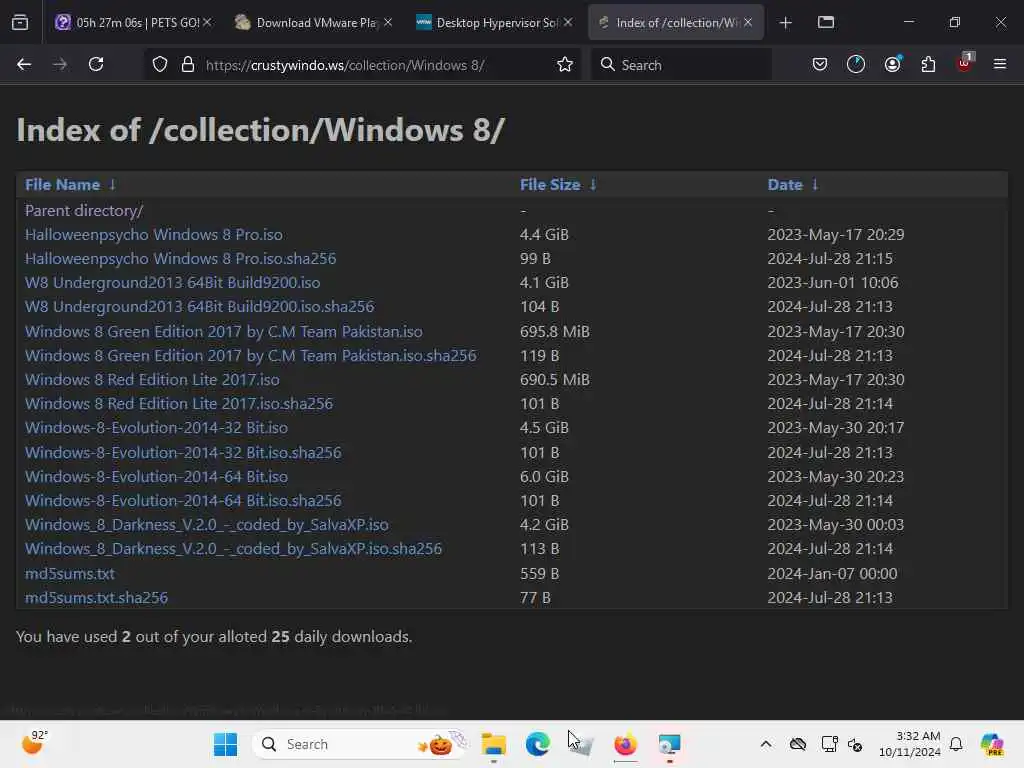Open the extensions puzzle icon
This screenshot has height=768, width=1024.
(x=928, y=65)
